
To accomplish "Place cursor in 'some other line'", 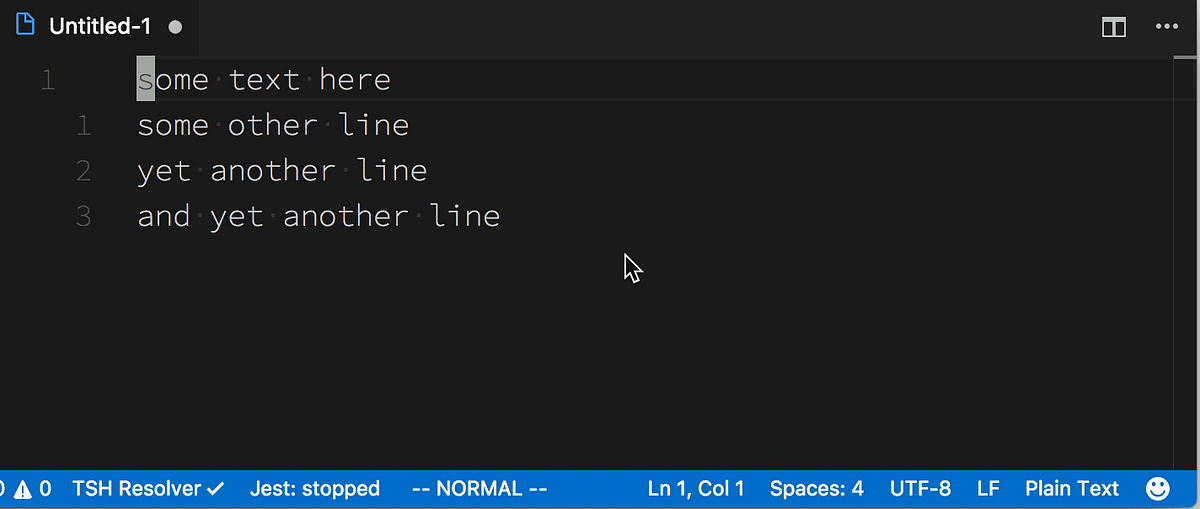I will (273, 125).
